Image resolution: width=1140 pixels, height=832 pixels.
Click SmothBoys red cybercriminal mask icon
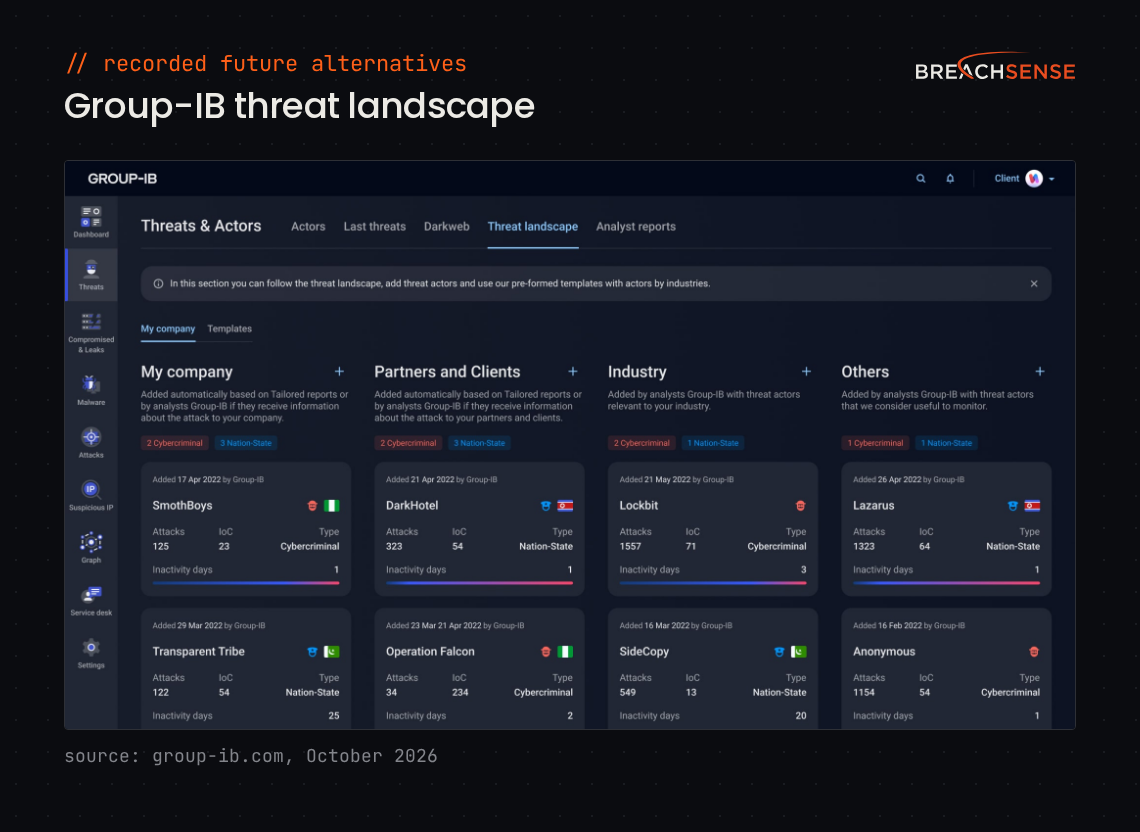click(x=312, y=505)
